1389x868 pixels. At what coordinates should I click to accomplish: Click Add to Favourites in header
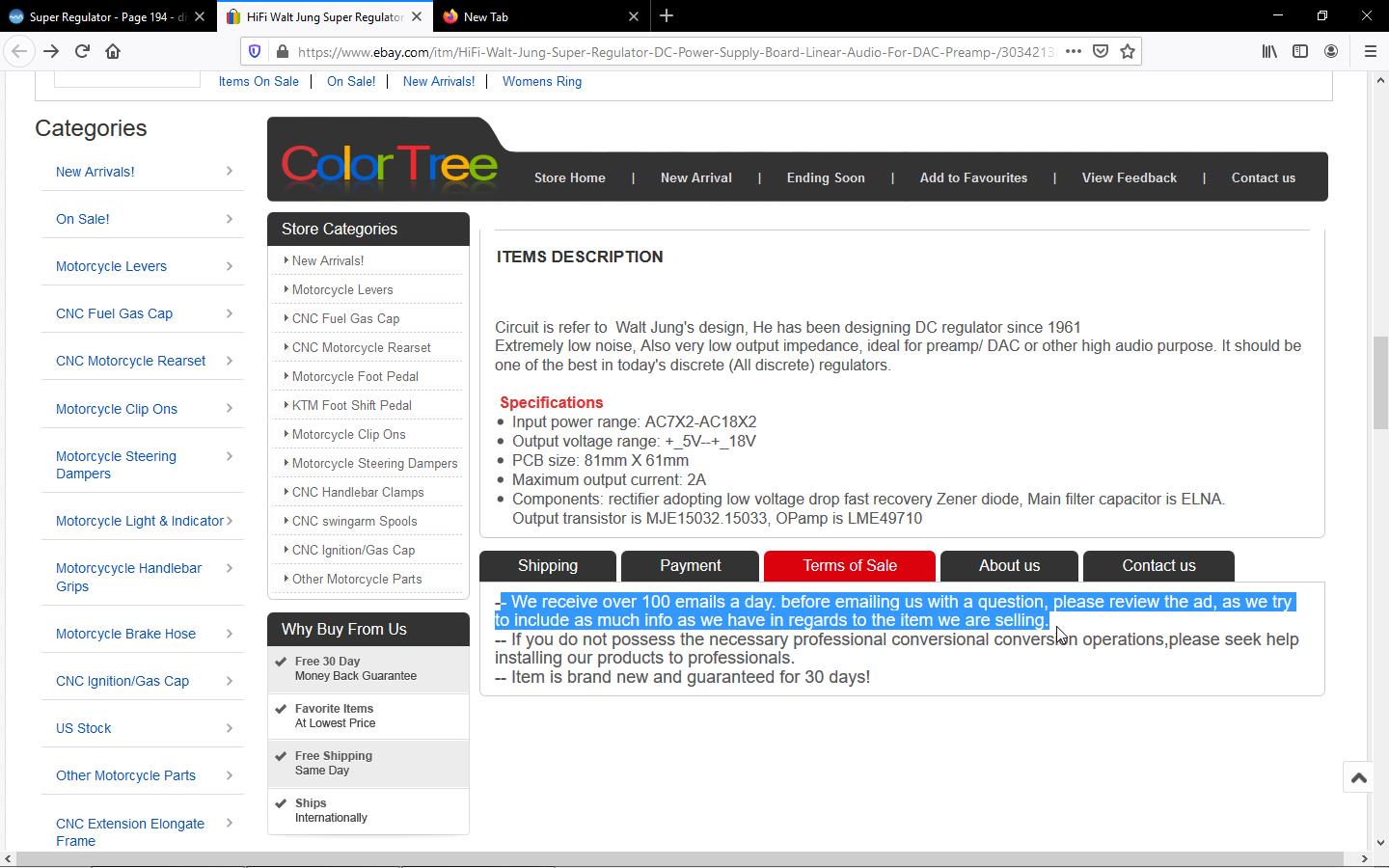pos(973,177)
